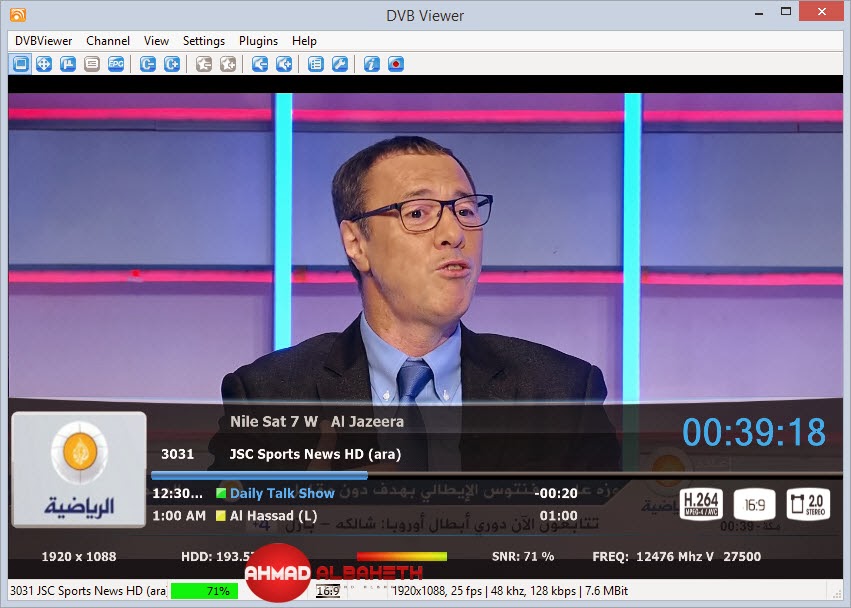This screenshot has height=608, width=851.
Task: Click the 'Al Jazeera' provider label
Action: tap(367, 421)
